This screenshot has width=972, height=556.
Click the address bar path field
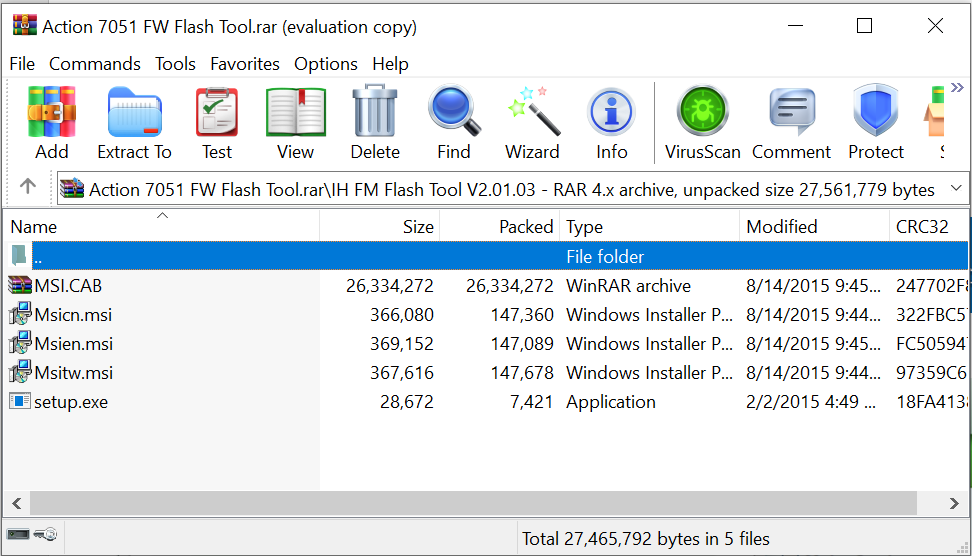tap(513, 188)
